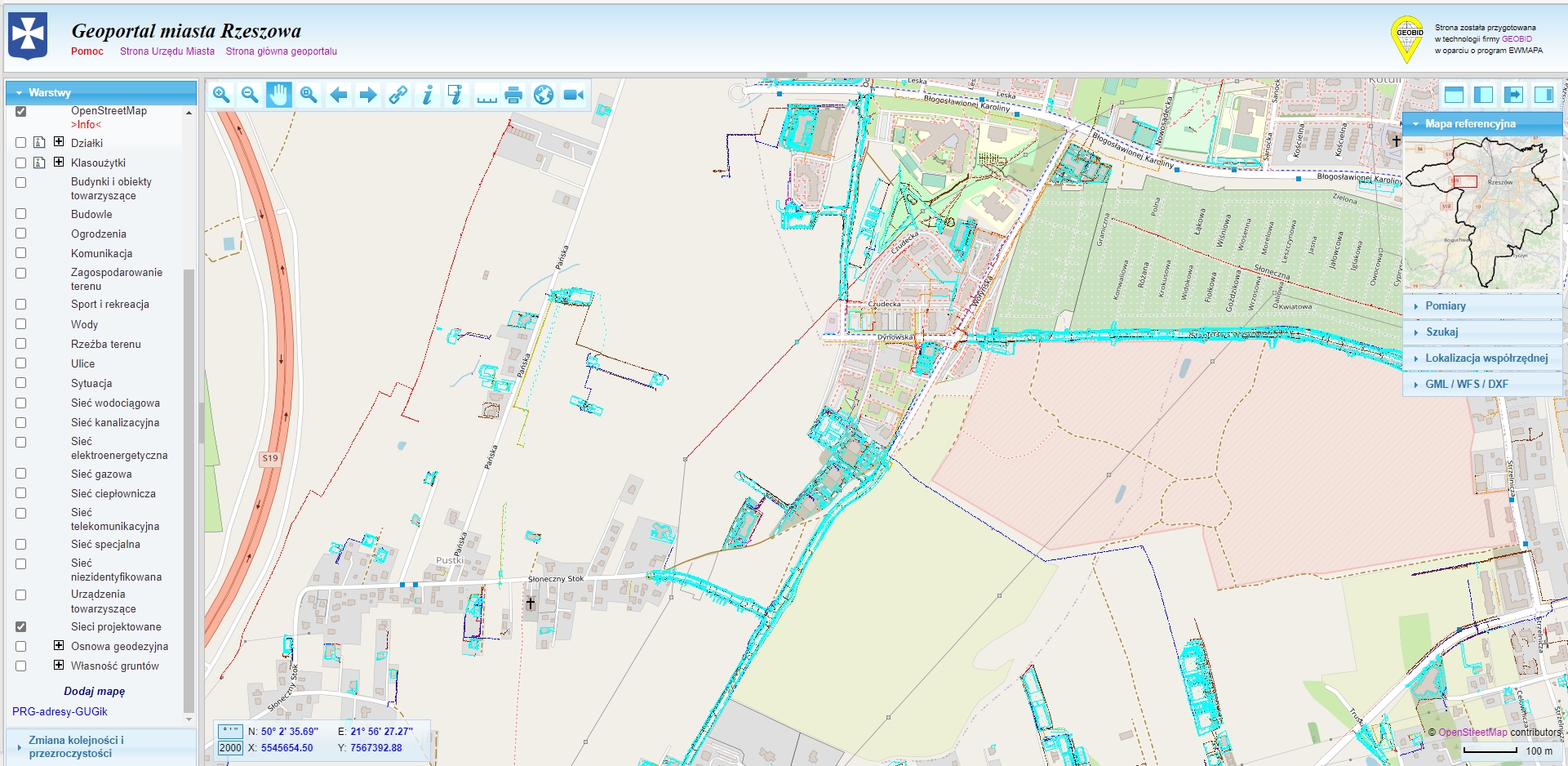
Task: Click the Rzeźba terenu layer label
Action: [106, 344]
